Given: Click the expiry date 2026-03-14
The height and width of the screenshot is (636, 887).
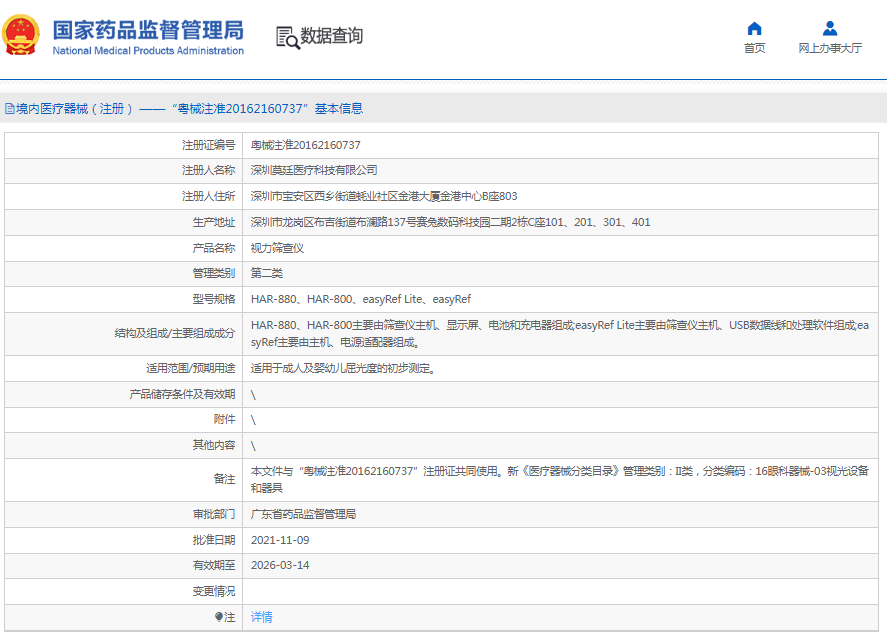Looking at the screenshot, I should click(x=280, y=565).
